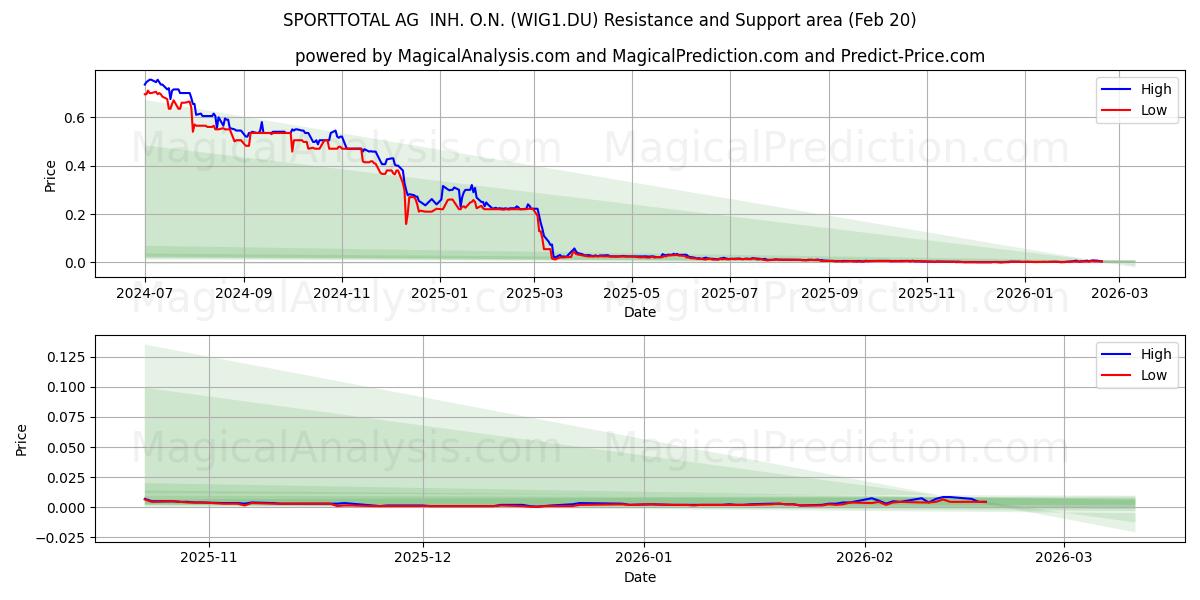Click the bottom chart's 'Price' axis label
The height and width of the screenshot is (600, 1200).
click(22, 439)
